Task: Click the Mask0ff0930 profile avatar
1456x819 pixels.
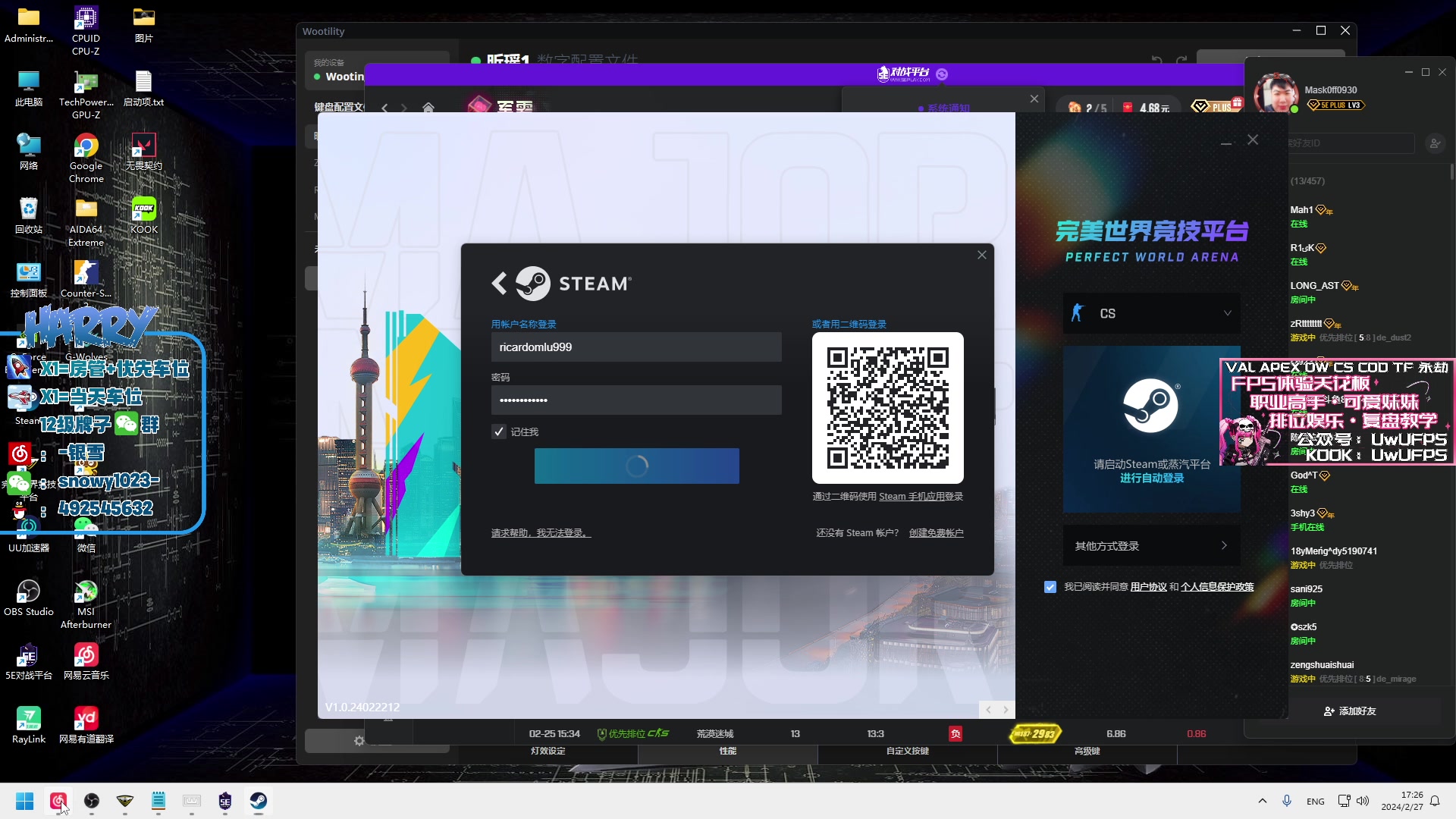Action: click(x=1276, y=93)
